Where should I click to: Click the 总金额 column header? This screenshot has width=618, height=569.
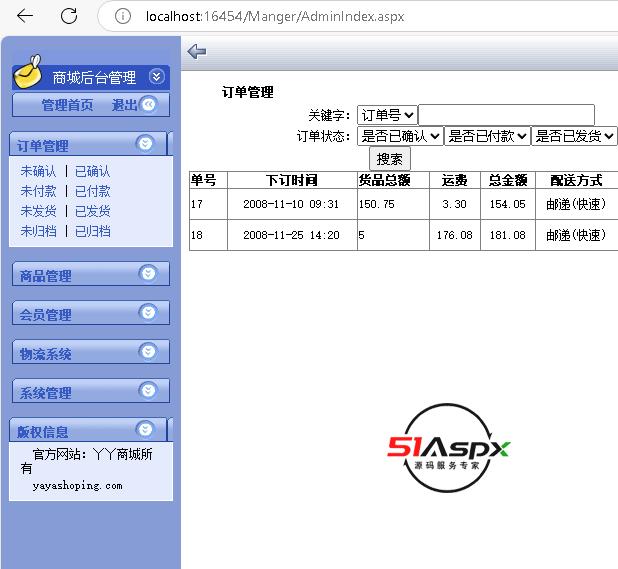click(x=508, y=180)
